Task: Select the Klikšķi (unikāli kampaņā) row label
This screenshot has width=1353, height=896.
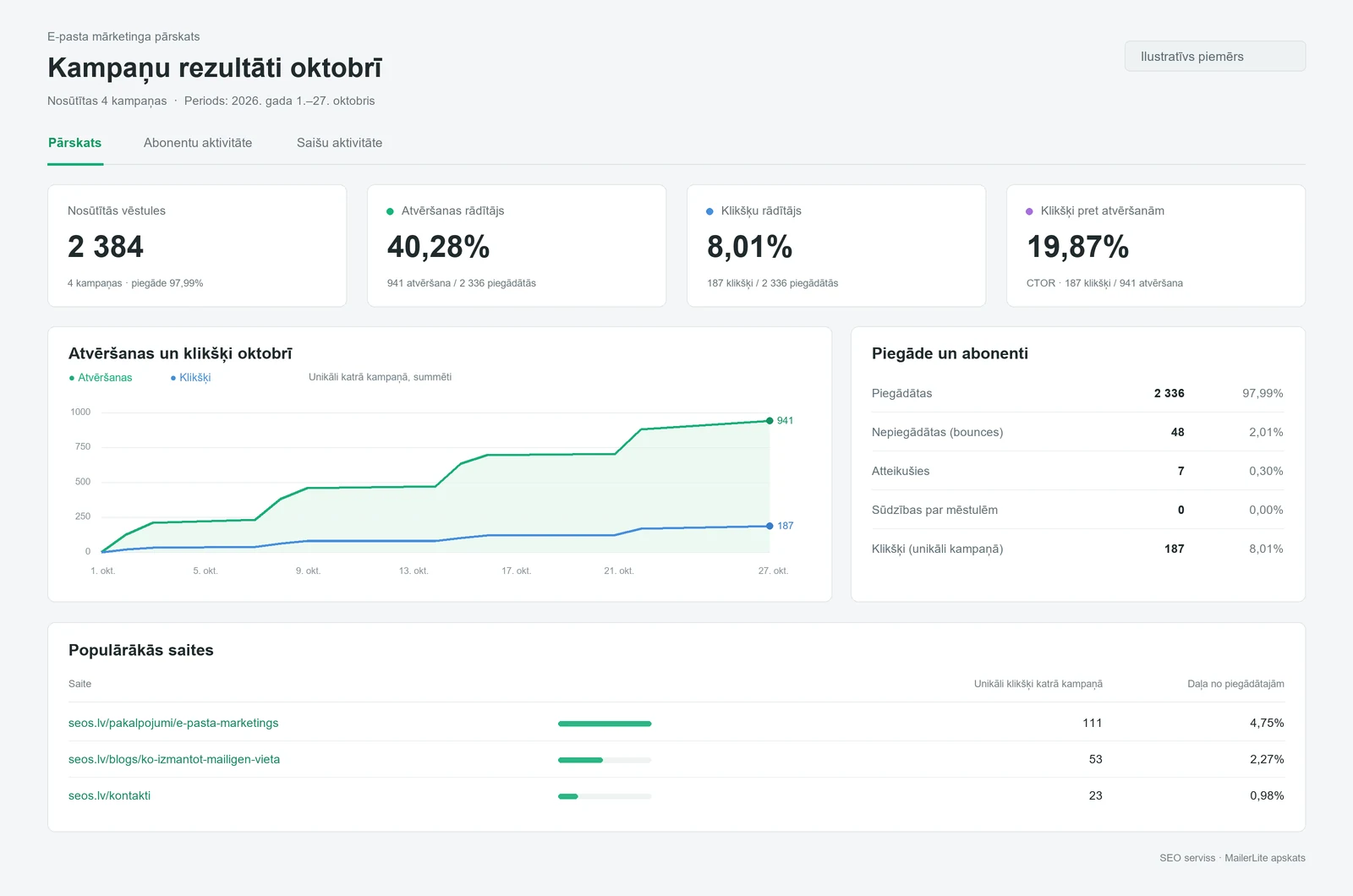Action: [x=937, y=549]
